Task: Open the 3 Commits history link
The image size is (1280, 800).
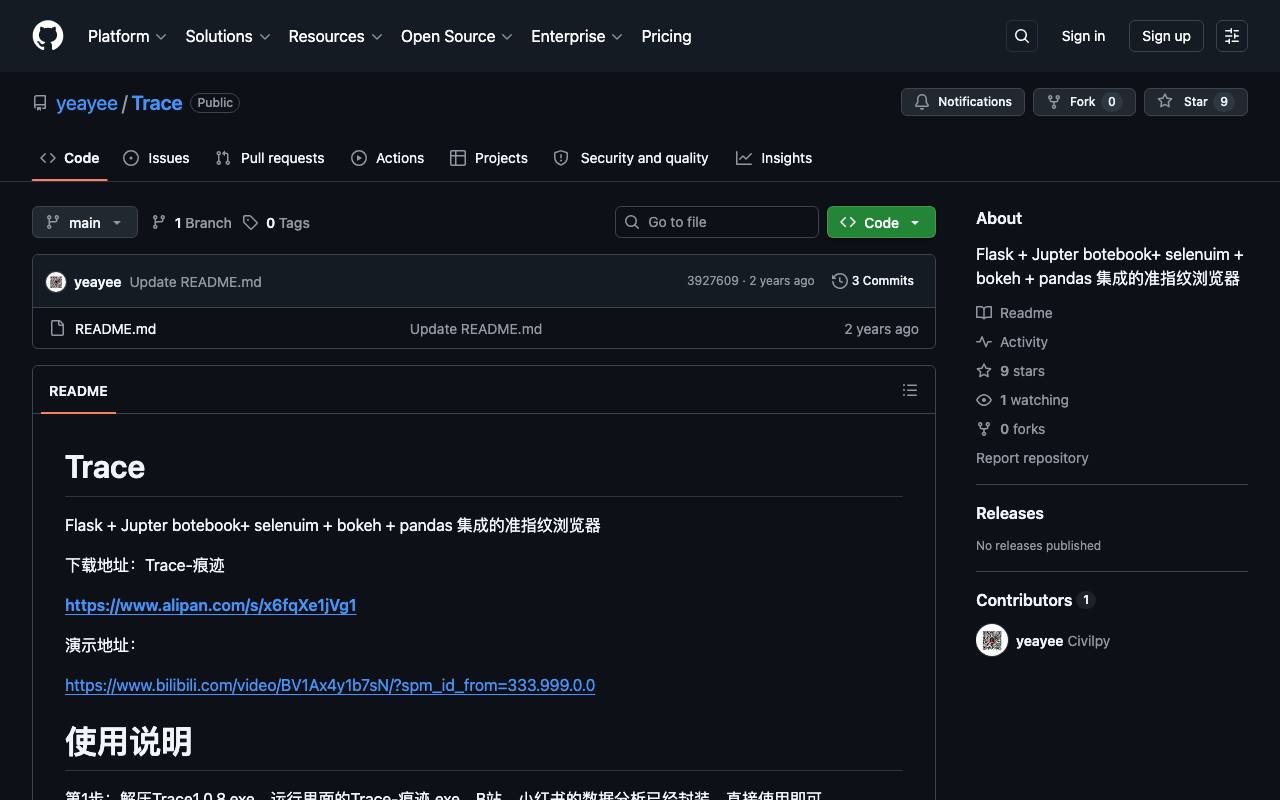Action: coord(873,281)
